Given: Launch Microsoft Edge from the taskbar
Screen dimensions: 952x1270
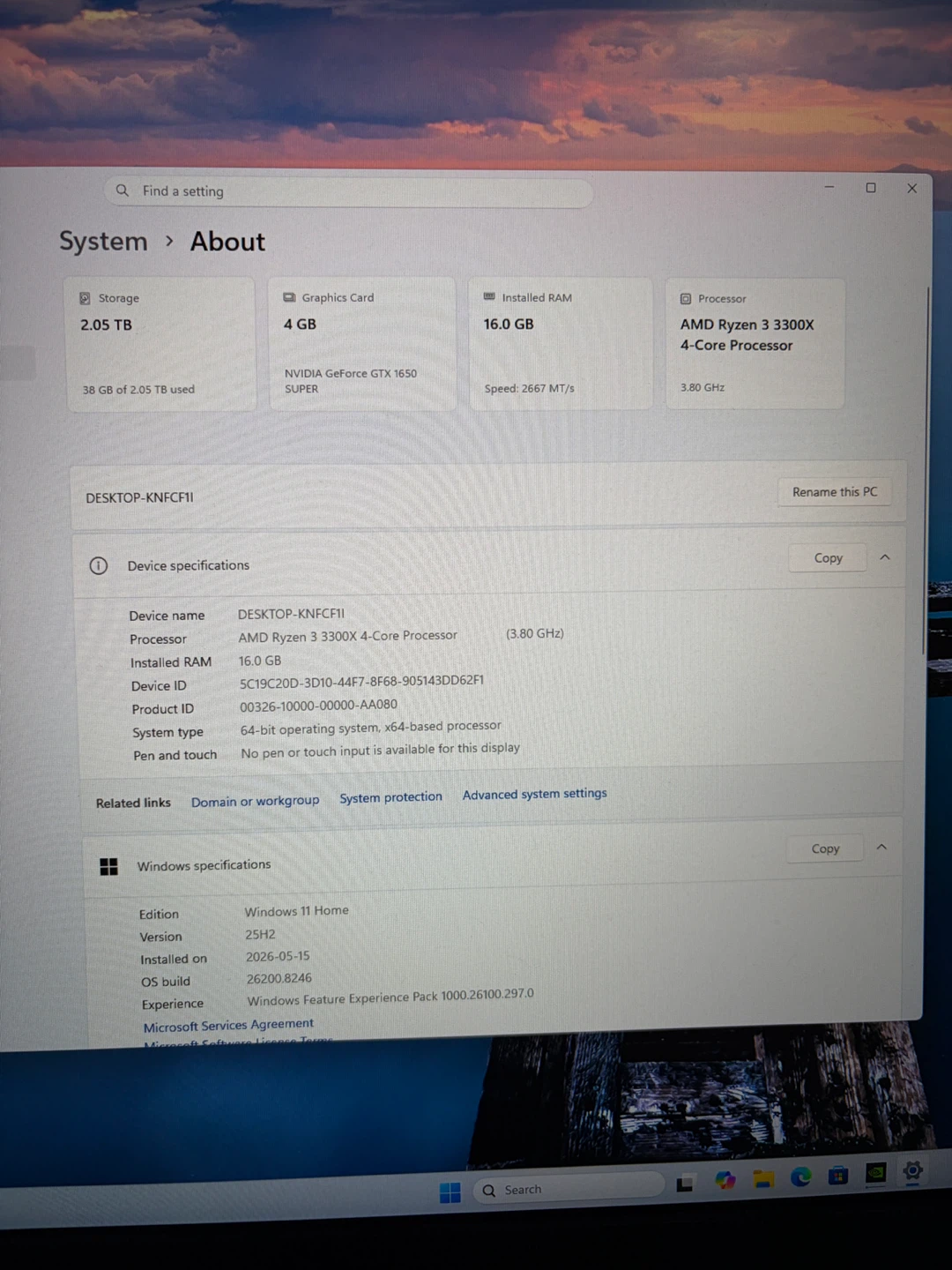Looking at the screenshot, I should (800, 1176).
